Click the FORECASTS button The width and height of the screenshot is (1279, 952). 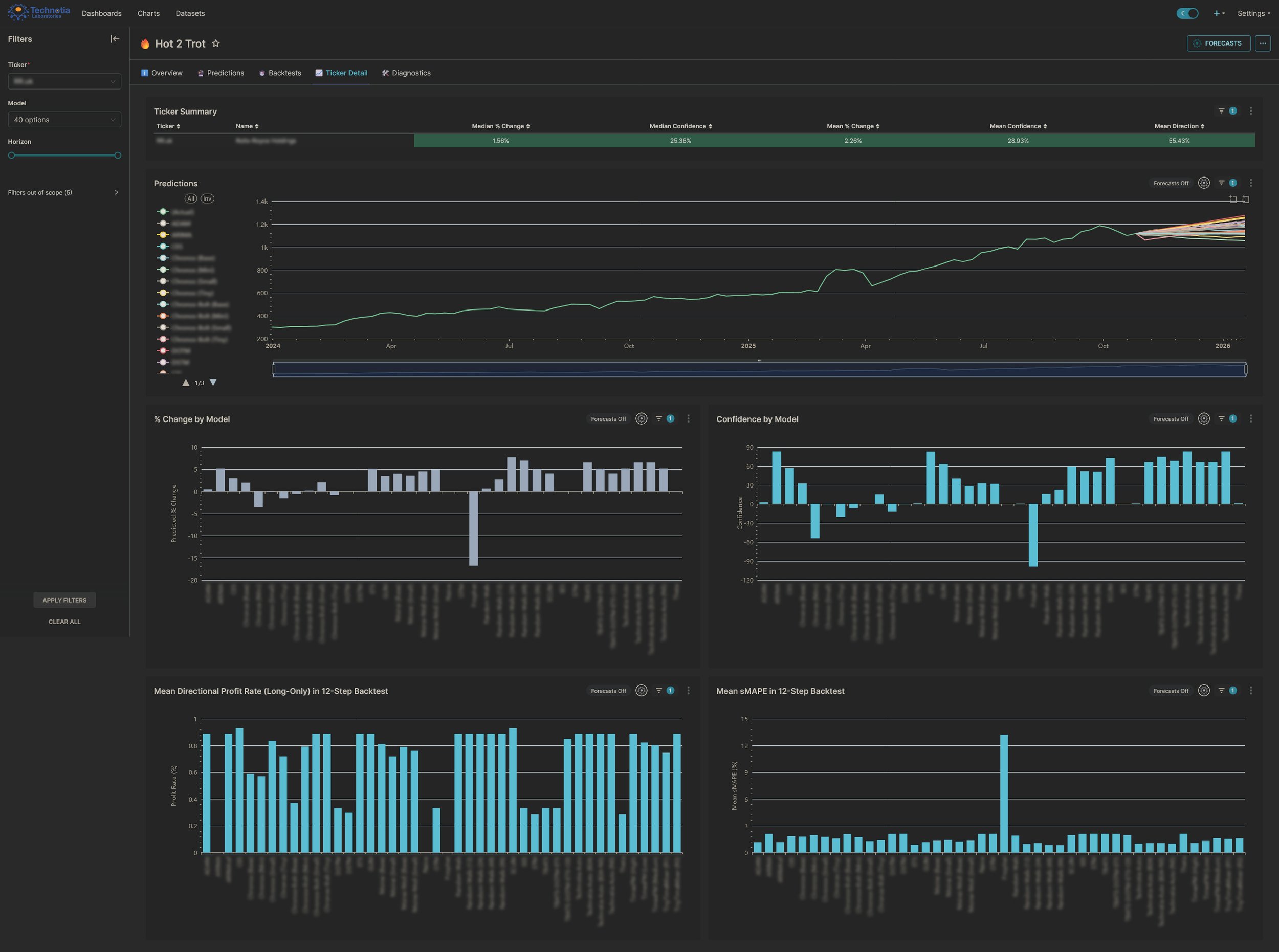point(1218,43)
